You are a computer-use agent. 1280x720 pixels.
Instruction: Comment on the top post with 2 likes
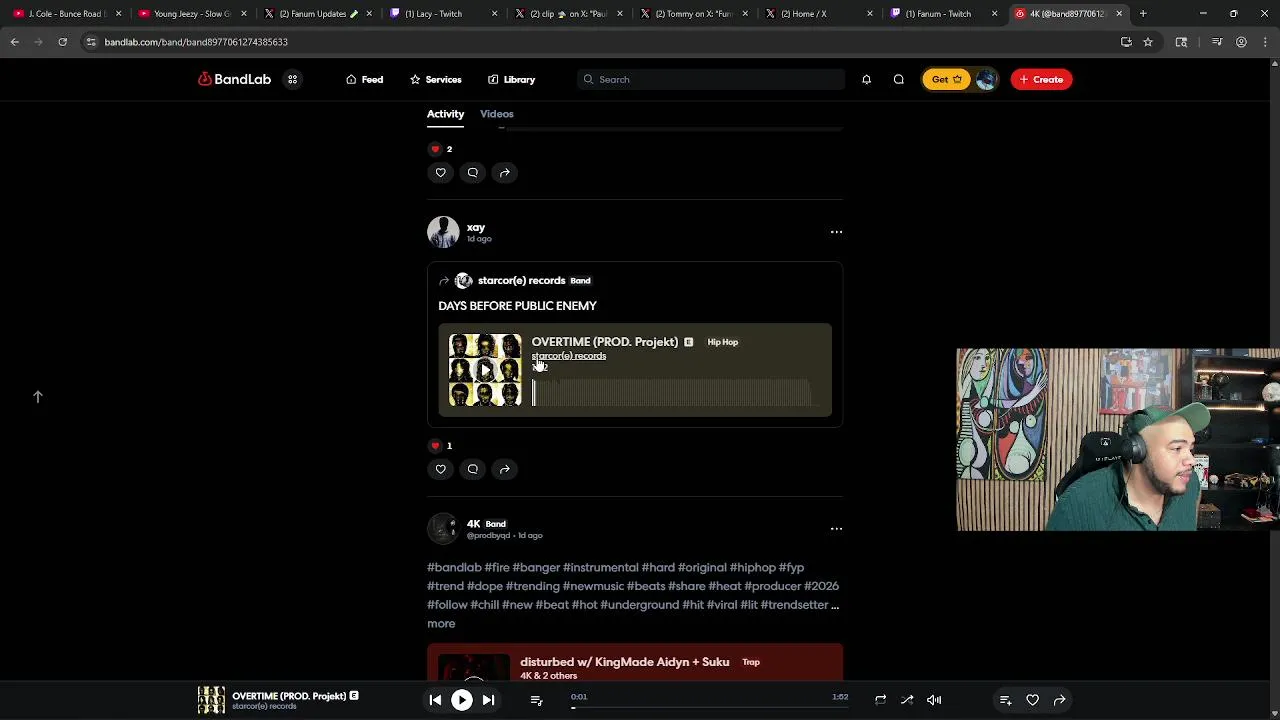click(472, 172)
